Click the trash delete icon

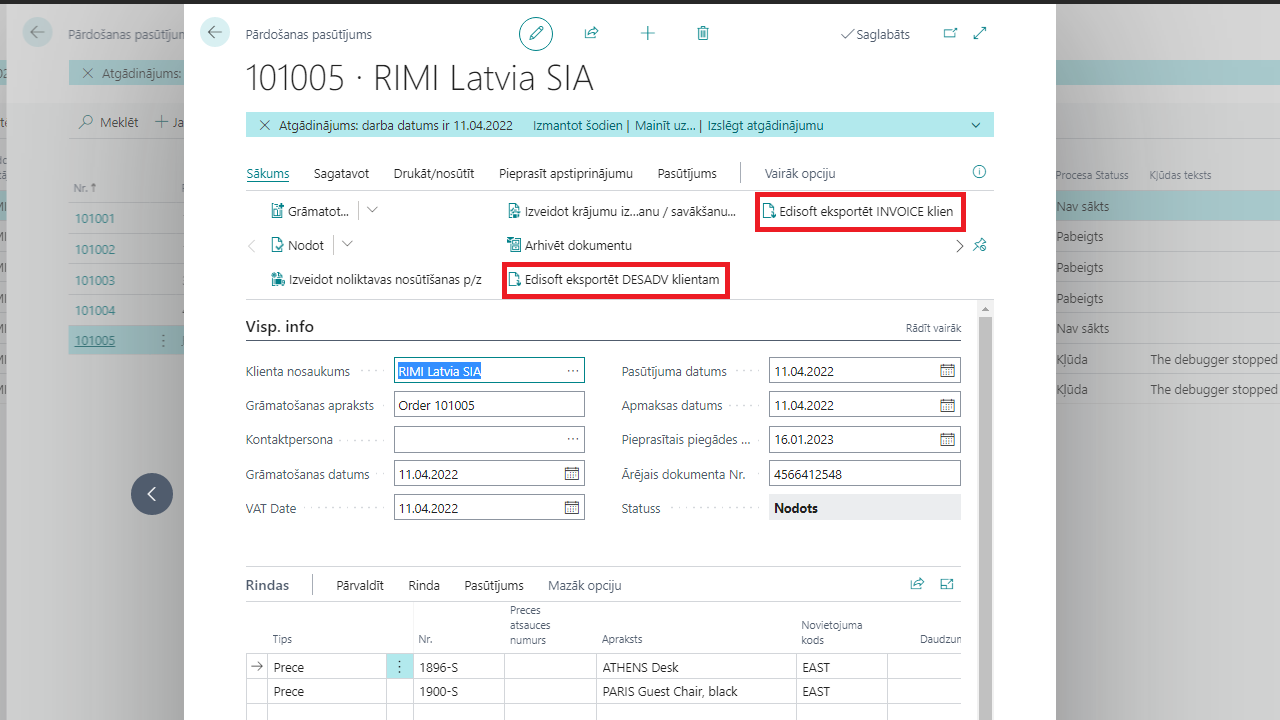[703, 33]
